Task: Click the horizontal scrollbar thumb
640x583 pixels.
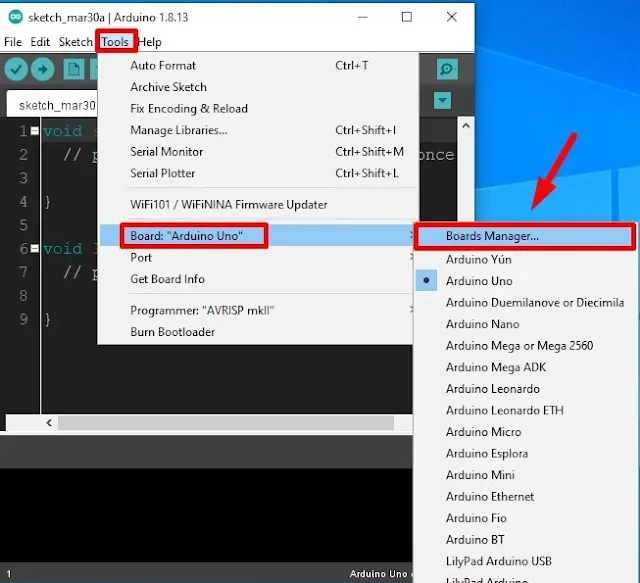Action: pyautogui.click(x=226, y=423)
